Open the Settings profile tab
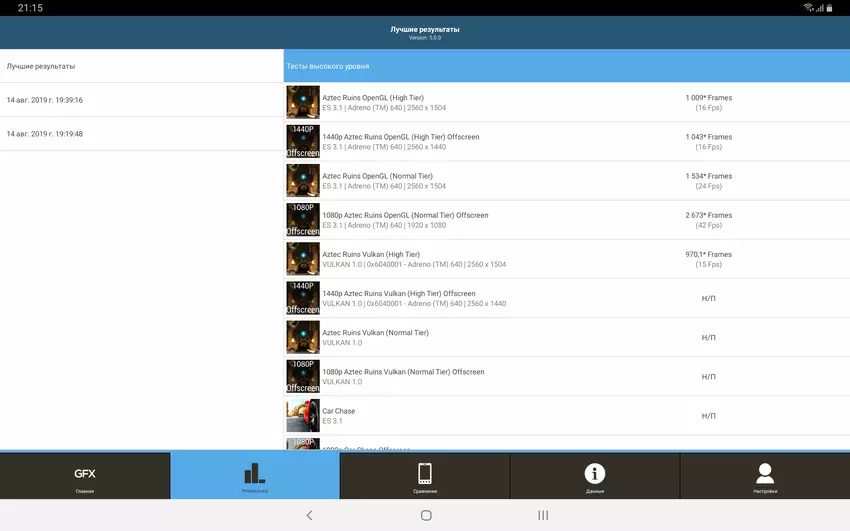Viewport: 850px width, 531px height. coord(765,476)
